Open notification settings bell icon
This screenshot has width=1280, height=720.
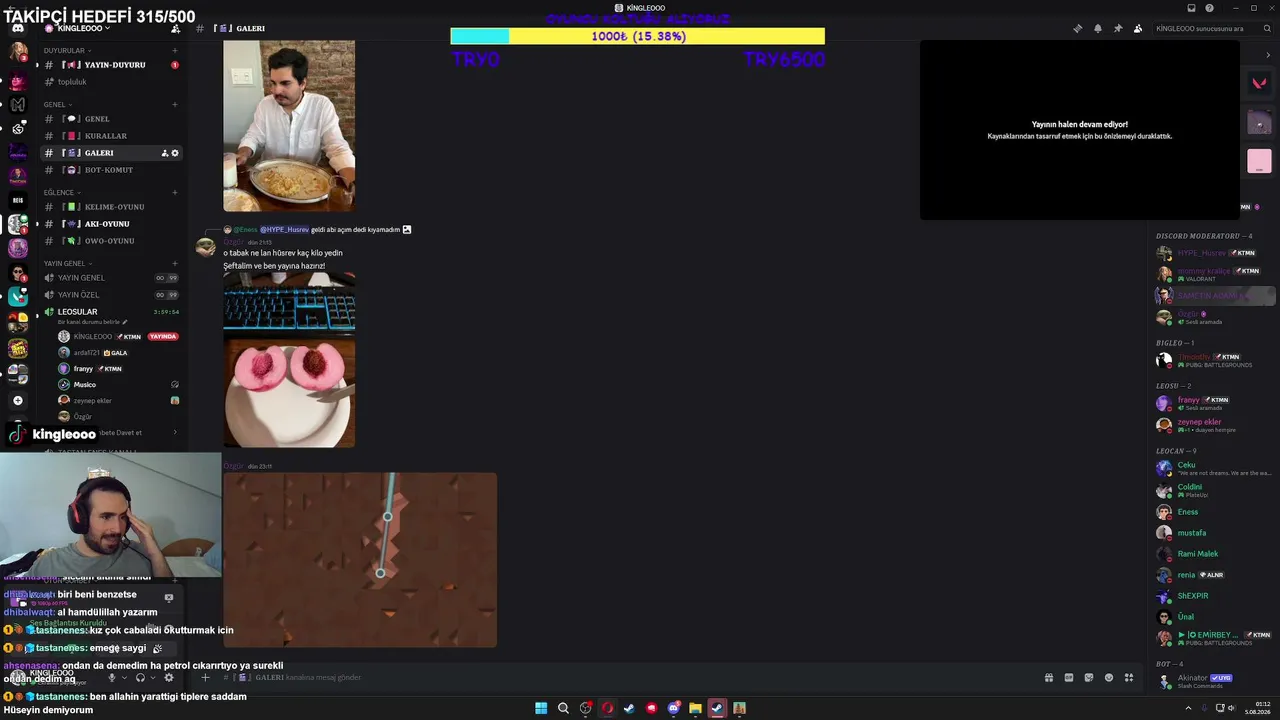[1097, 28]
